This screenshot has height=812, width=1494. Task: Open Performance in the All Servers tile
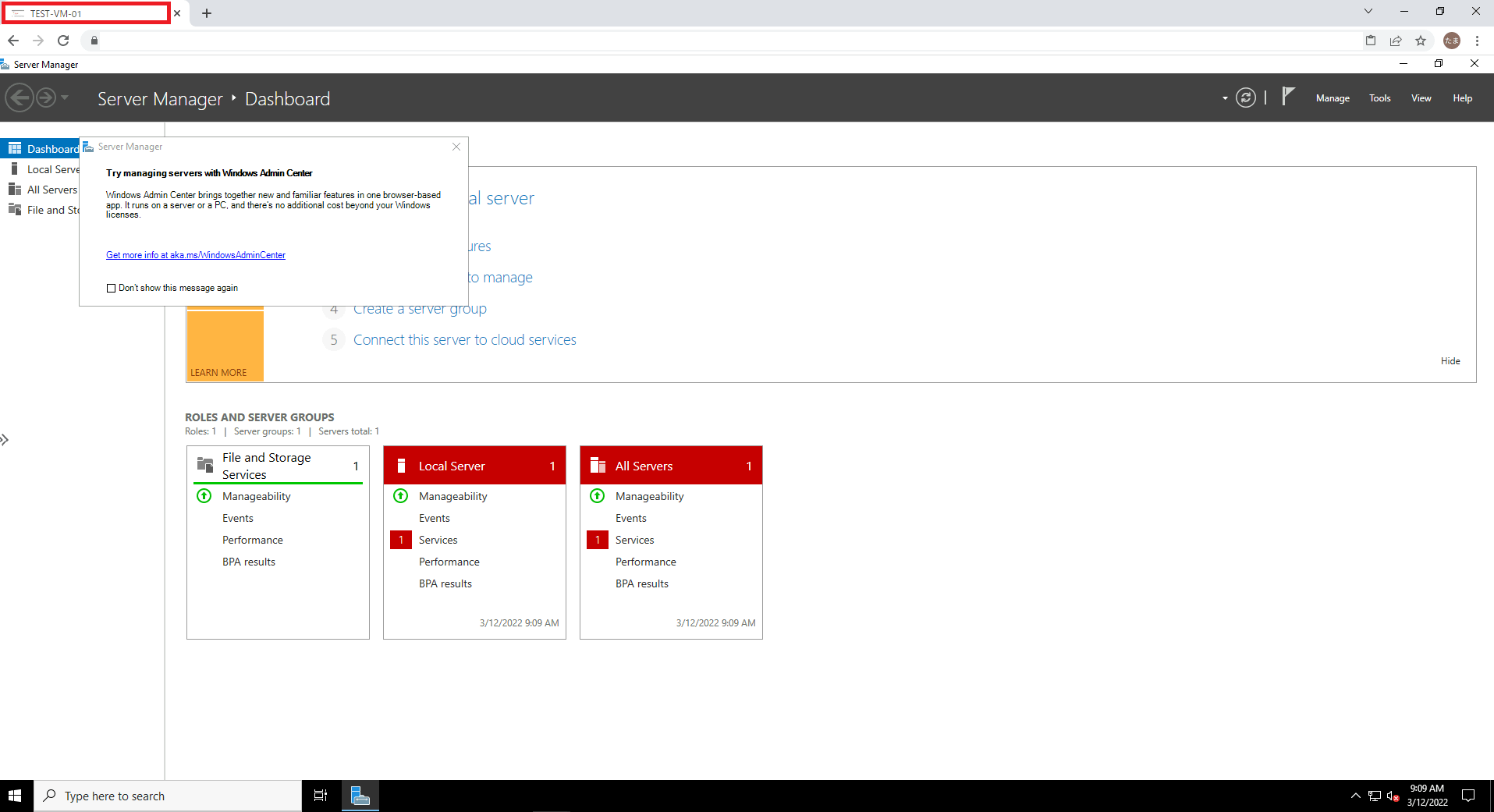tap(646, 562)
